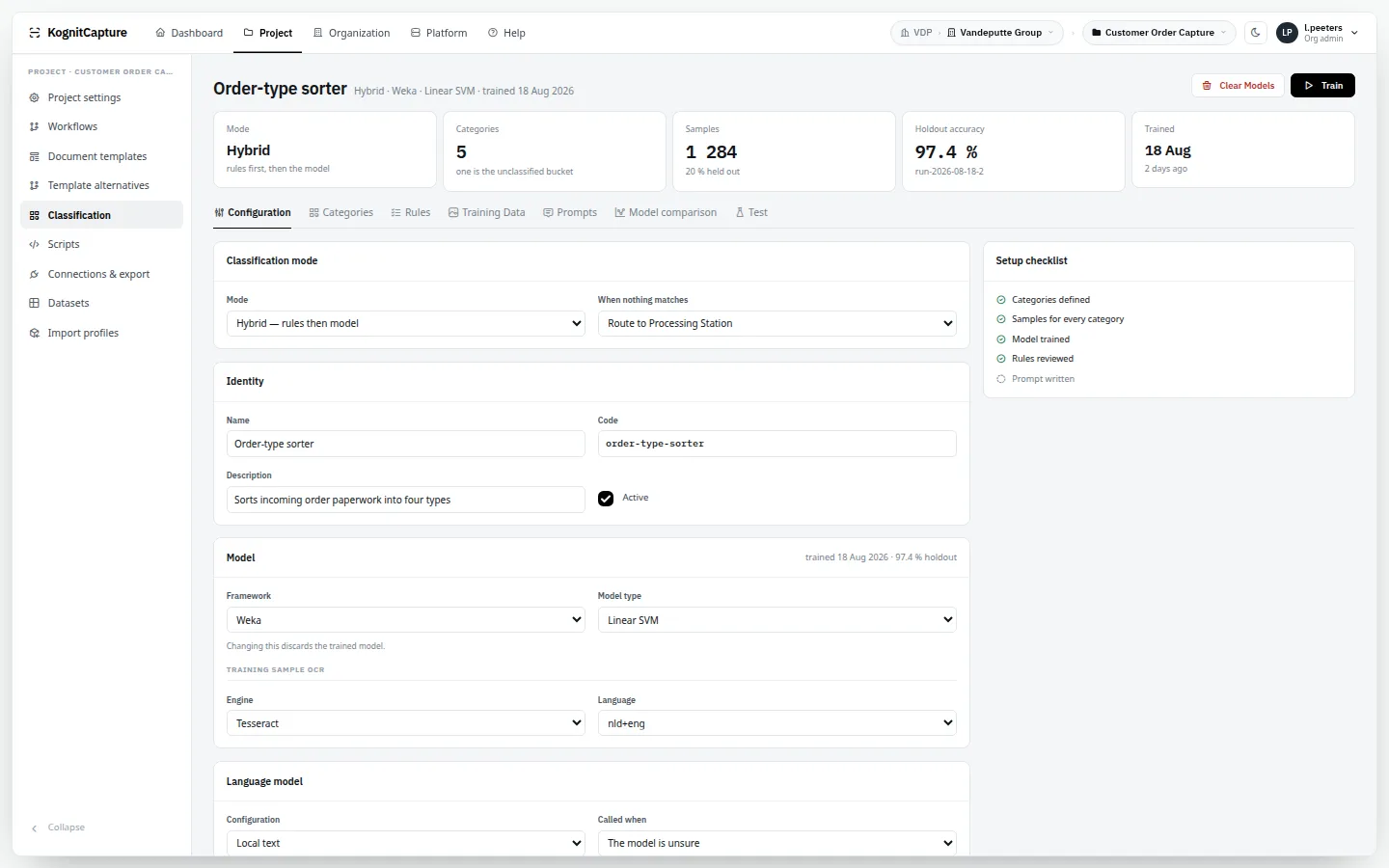Click the VDP breadcrumb chip
This screenshot has width=1389, height=868.
(915, 33)
